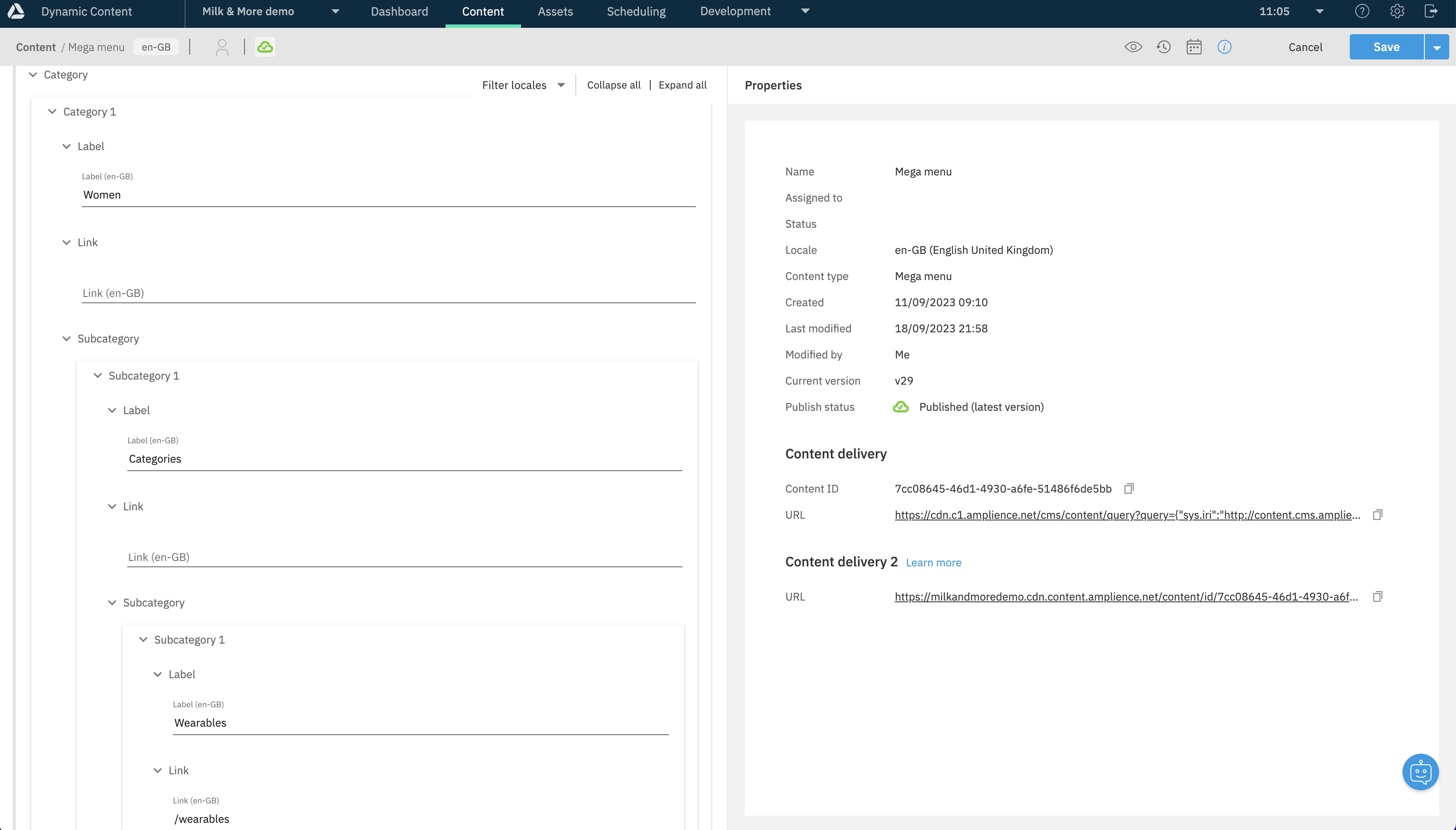Image resolution: width=1456 pixels, height=830 pixels.
Task: Open the content preview eye icon
Action: pyautogui.click(x=1134, y=47)
